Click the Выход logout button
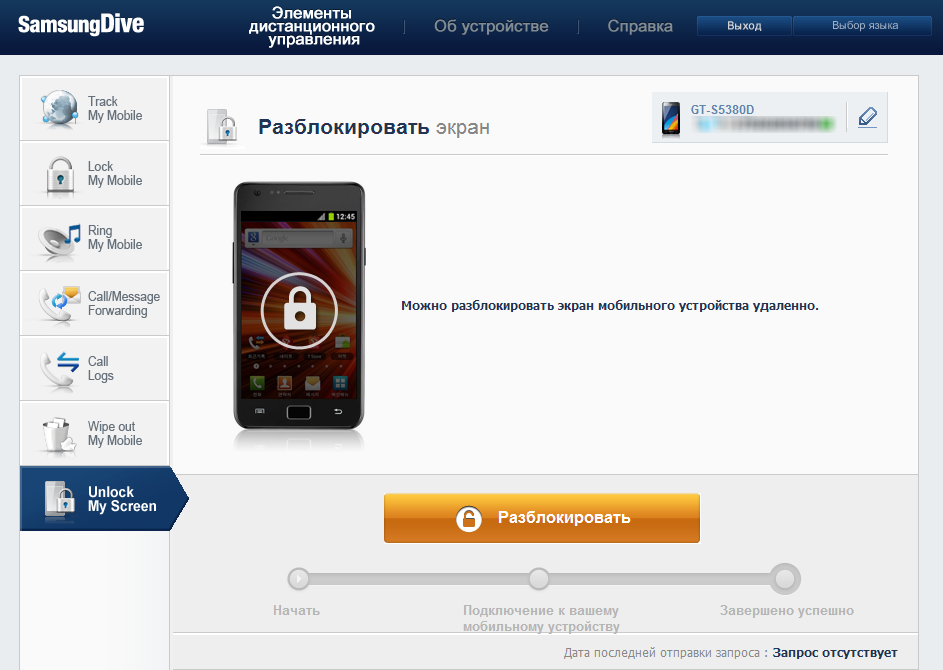Image resolution: width=943 pixels, height=670 pixels. click(x=744, y=26)
